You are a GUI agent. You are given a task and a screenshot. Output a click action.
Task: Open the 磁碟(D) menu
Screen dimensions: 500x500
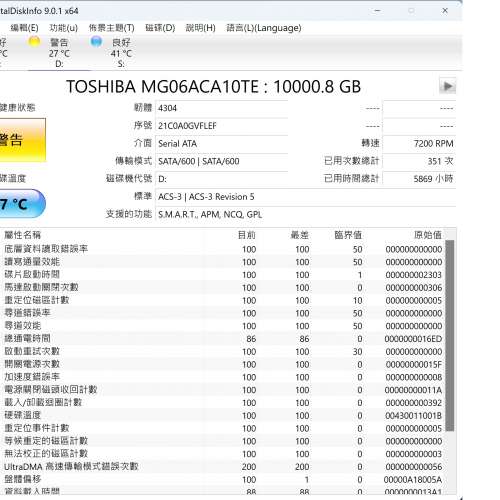(160, 28)
